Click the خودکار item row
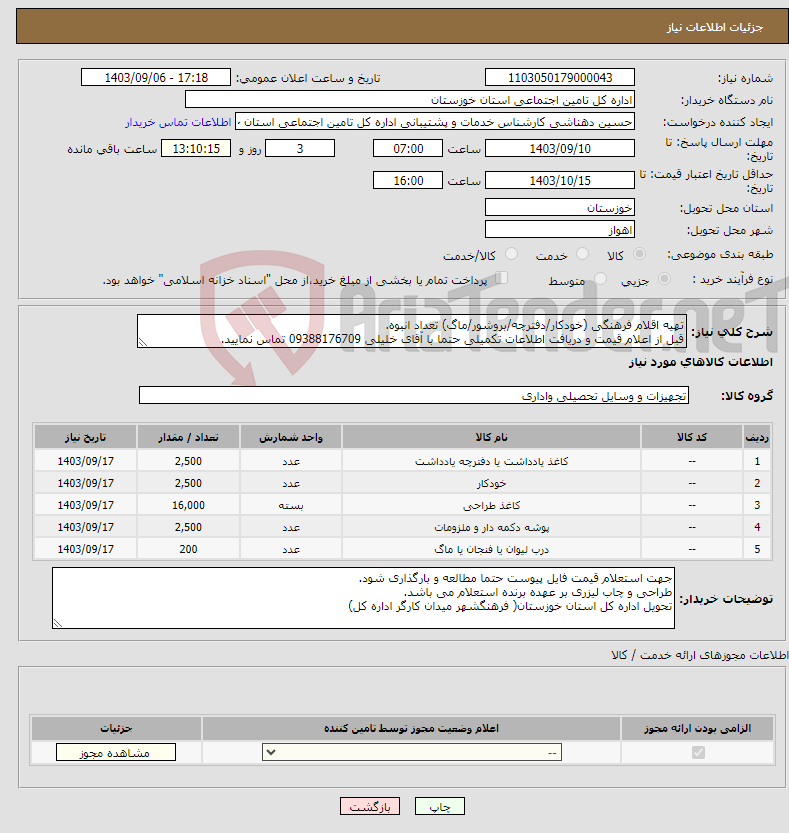This screenshot has width=789, height=833. pos(402,483)
